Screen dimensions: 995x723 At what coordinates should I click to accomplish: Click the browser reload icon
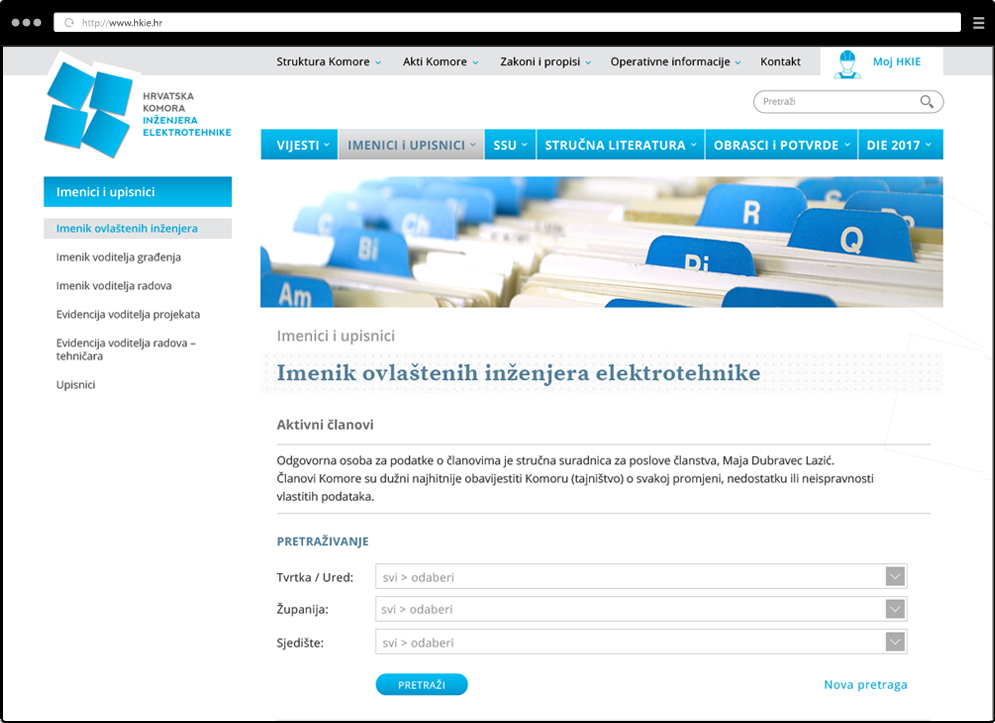[x=69, y=22]
